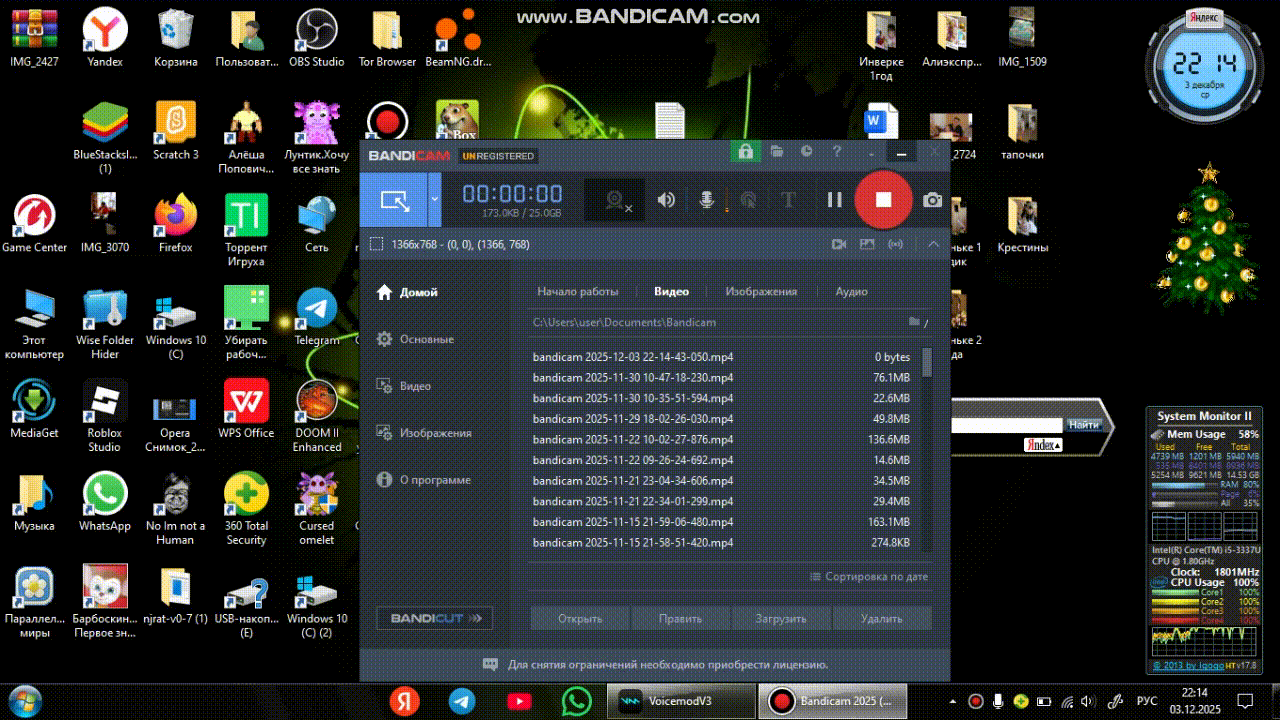Image resolution: width=1280 pixels, height=720 pixels.
Task: Pause the Bandicam recording
Action: click(834, 200)
